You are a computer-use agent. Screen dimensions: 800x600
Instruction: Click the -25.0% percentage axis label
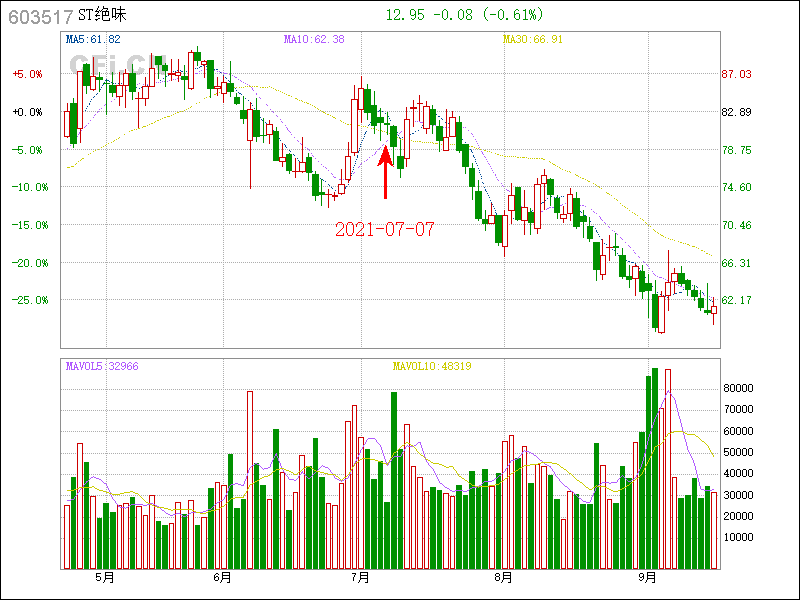(27, 300)
